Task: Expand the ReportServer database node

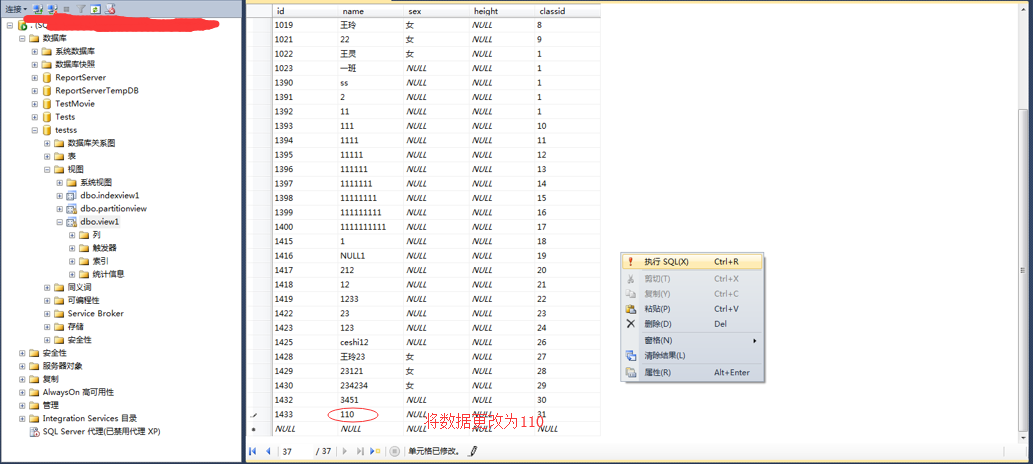Action: point(35,78)
